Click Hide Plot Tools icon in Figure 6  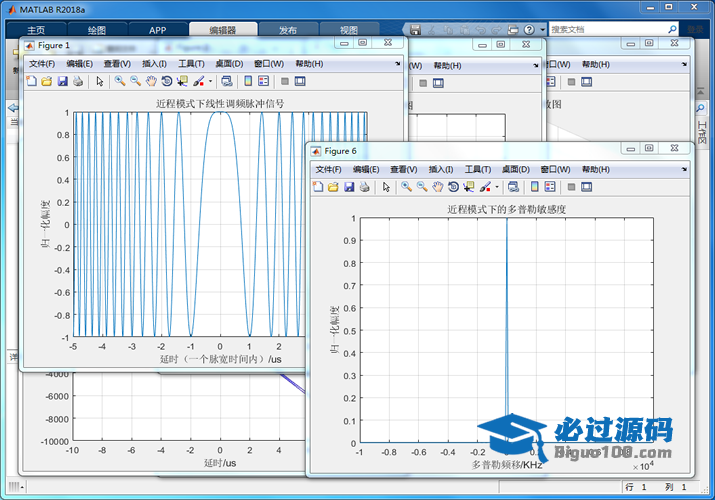pos(571,186)
